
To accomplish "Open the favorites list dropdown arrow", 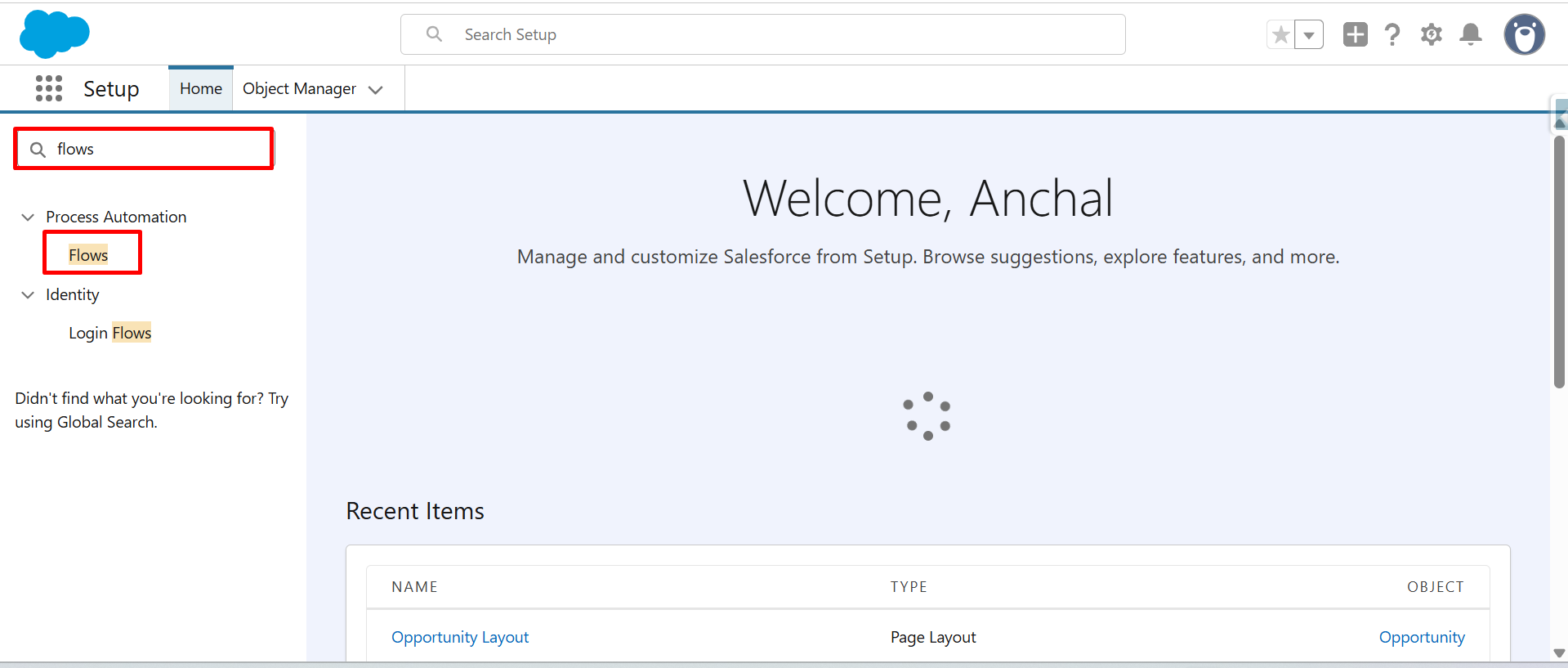I will tap(1309, 34).
